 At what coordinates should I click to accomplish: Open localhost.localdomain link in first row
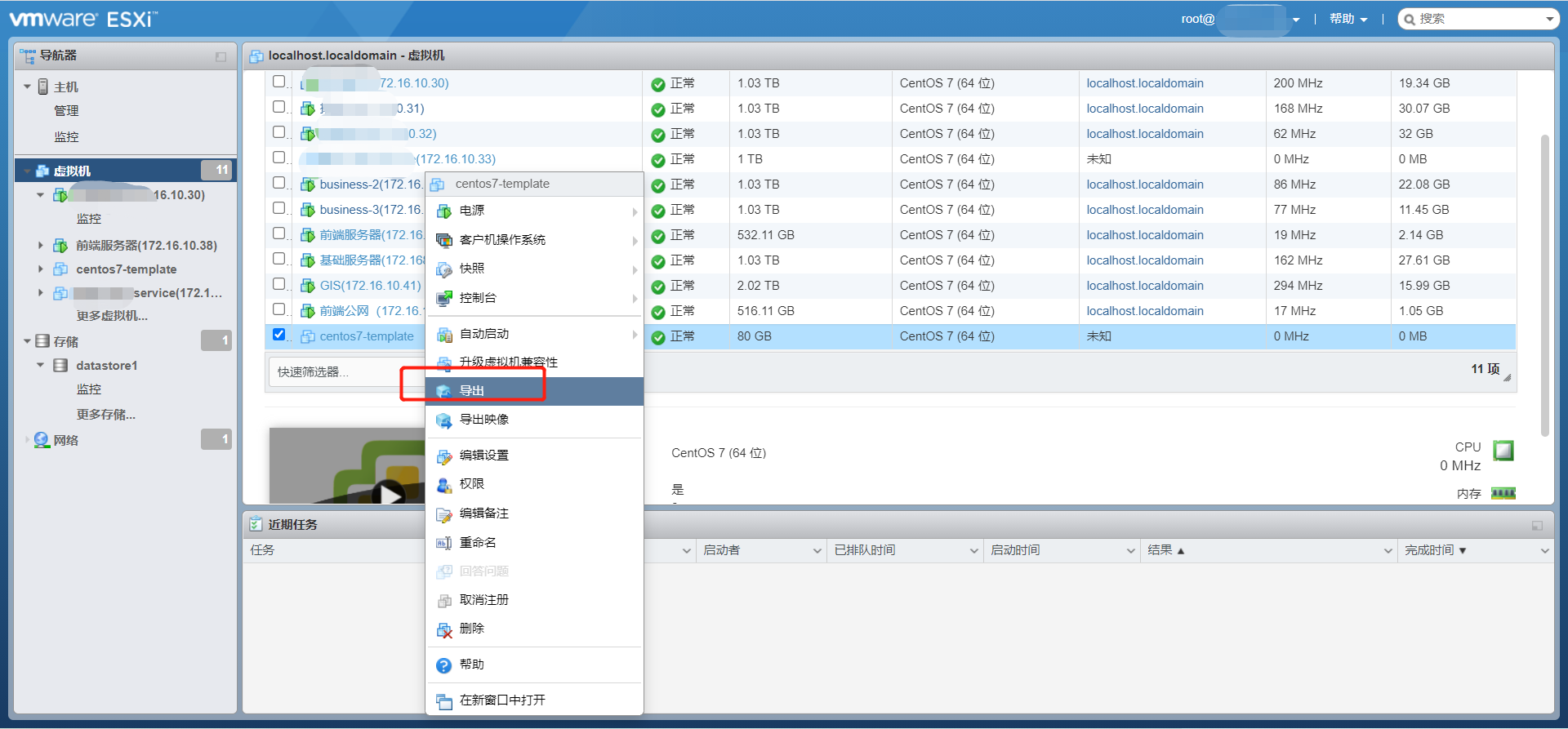[x=1144, y=83]
